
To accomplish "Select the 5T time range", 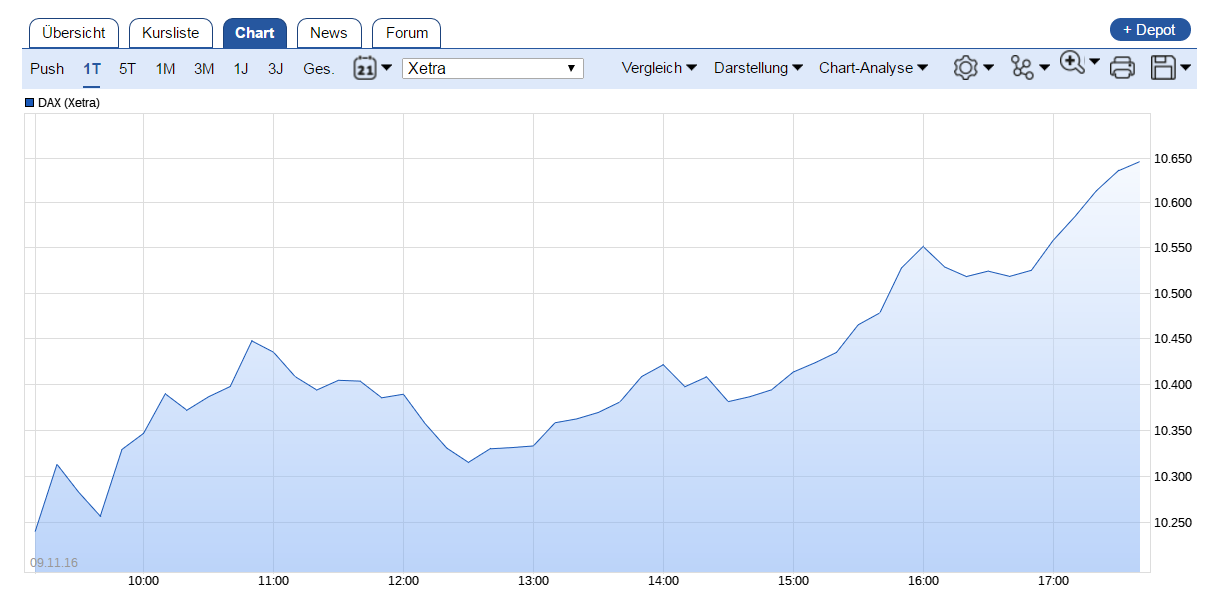I will point(127,69).
